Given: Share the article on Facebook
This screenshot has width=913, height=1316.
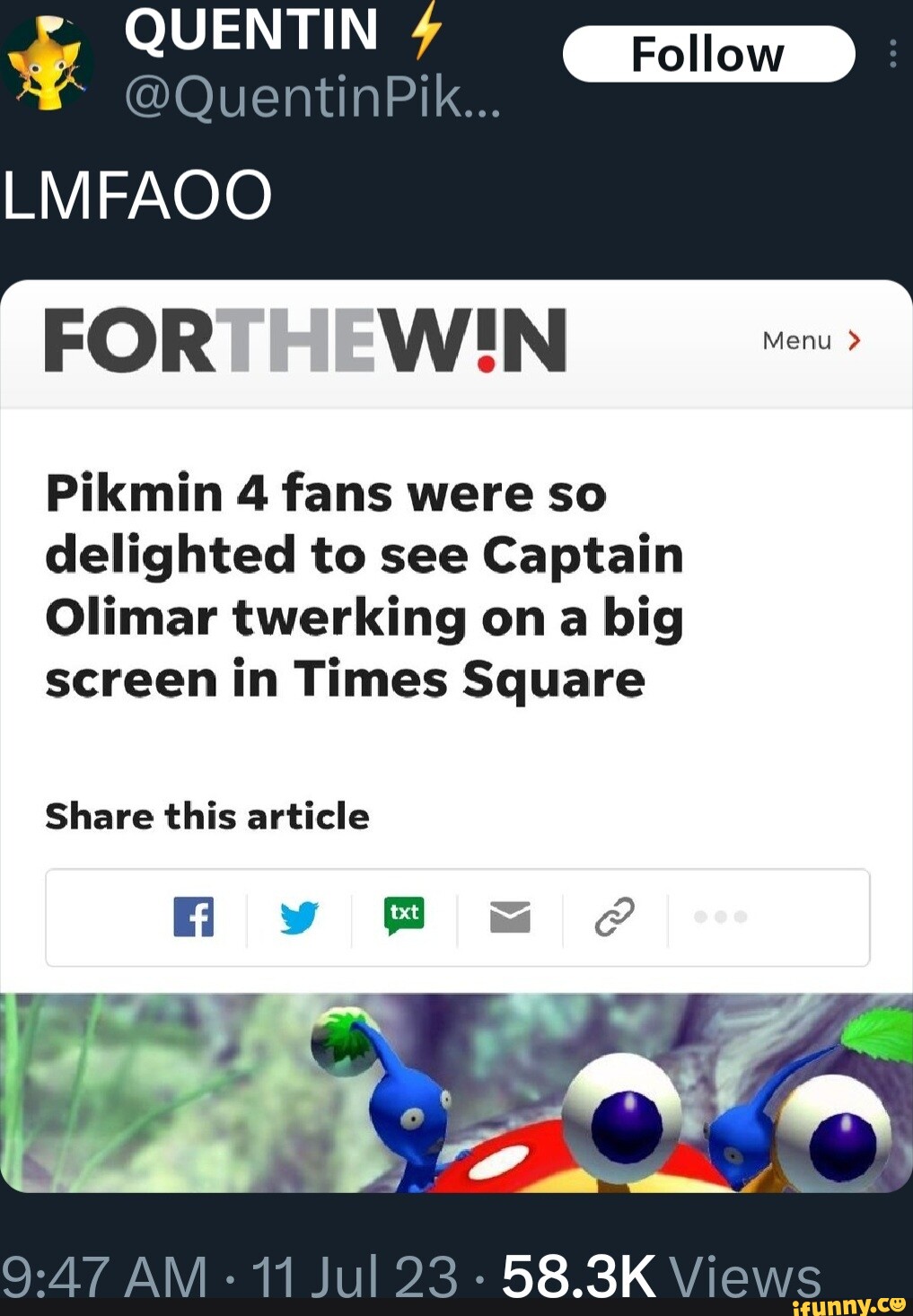Looking at the screenshot, I should [x=194, y=917].
